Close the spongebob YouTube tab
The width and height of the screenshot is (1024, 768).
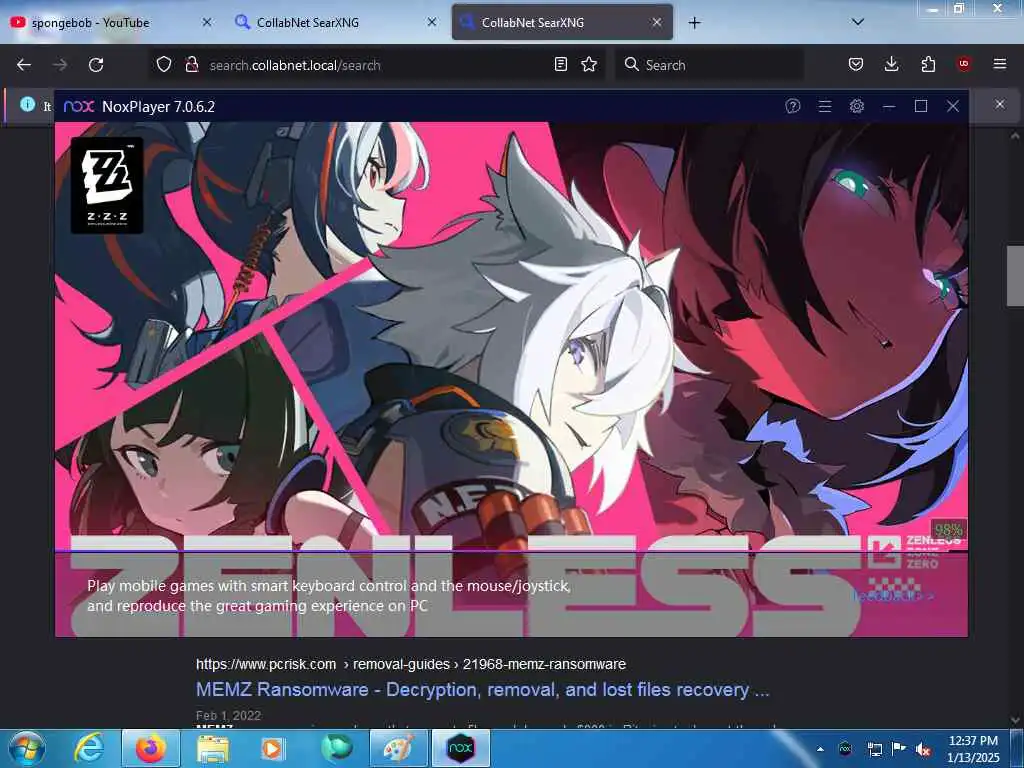[x=207, y=22]
